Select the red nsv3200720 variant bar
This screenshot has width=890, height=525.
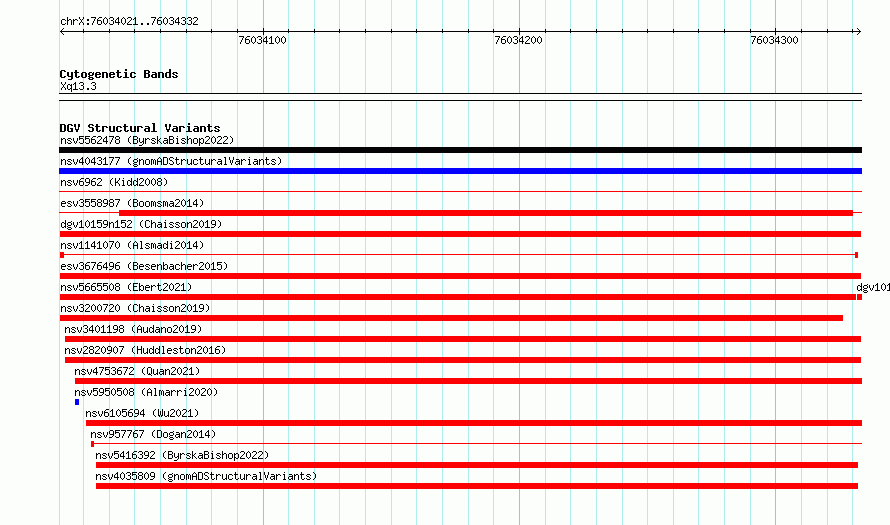coord(451,318)
